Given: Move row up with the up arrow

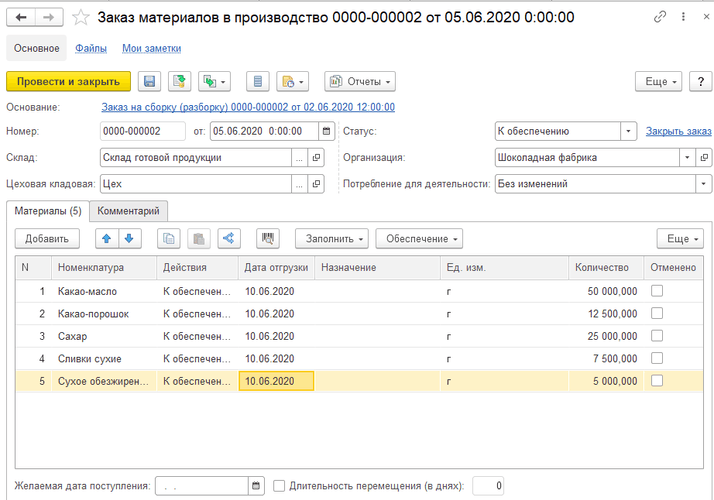Looking at the screenshot, I should pyautogui.click(x=106, y=238).
